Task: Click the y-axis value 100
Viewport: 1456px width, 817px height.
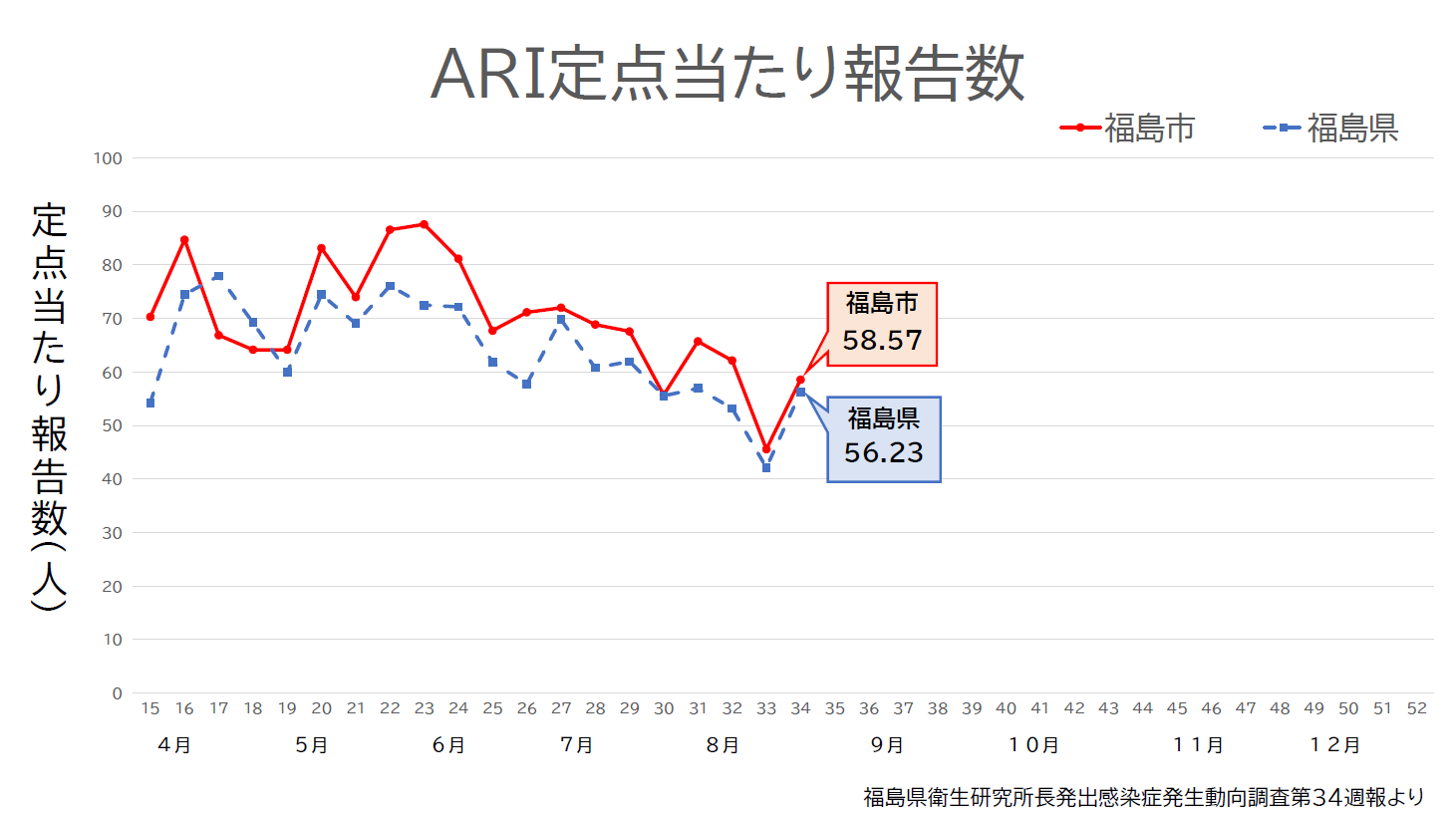Action: tap(108, 158)
